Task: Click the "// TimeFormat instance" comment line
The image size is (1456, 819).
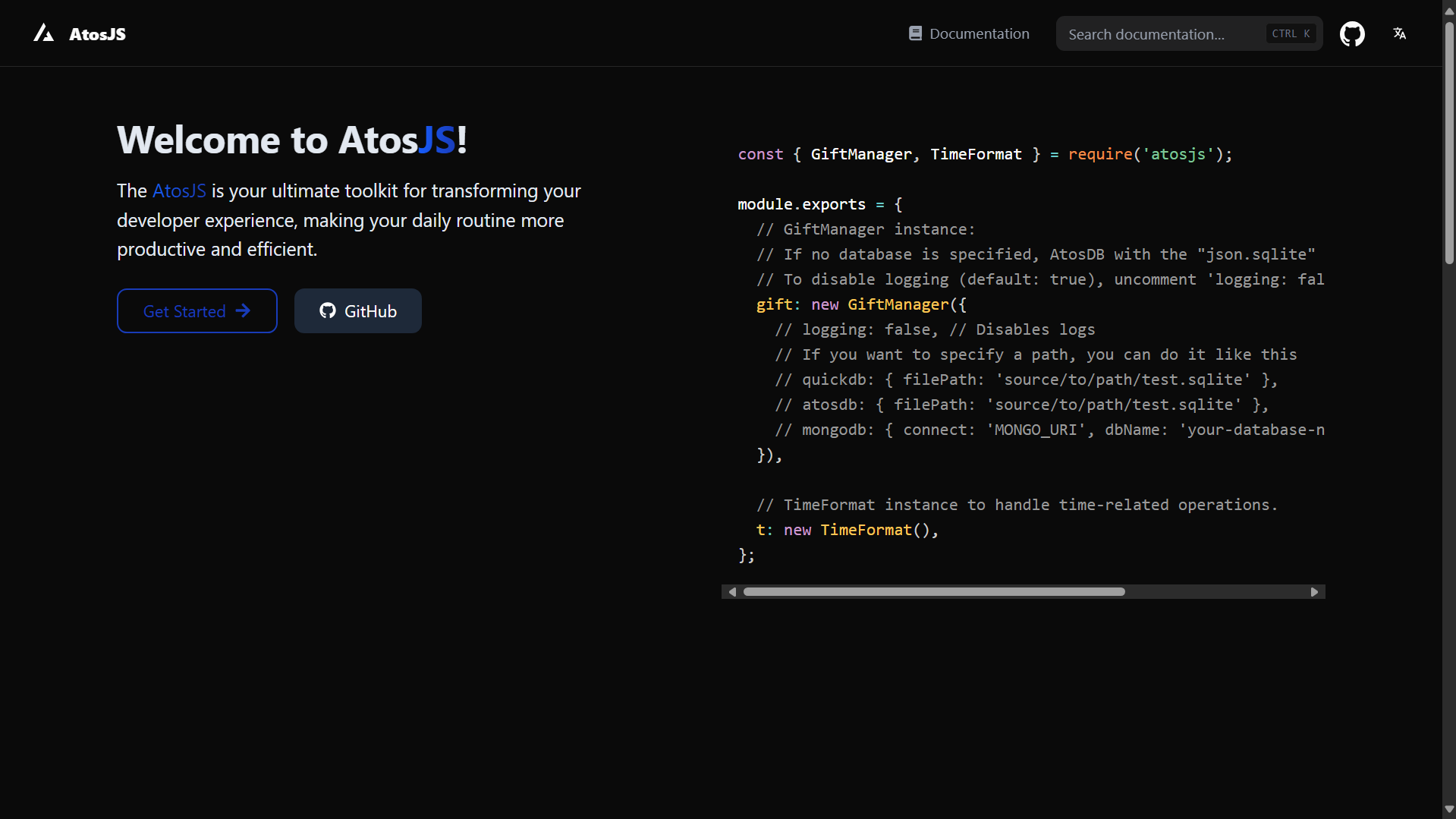Action: [1017, 505]
